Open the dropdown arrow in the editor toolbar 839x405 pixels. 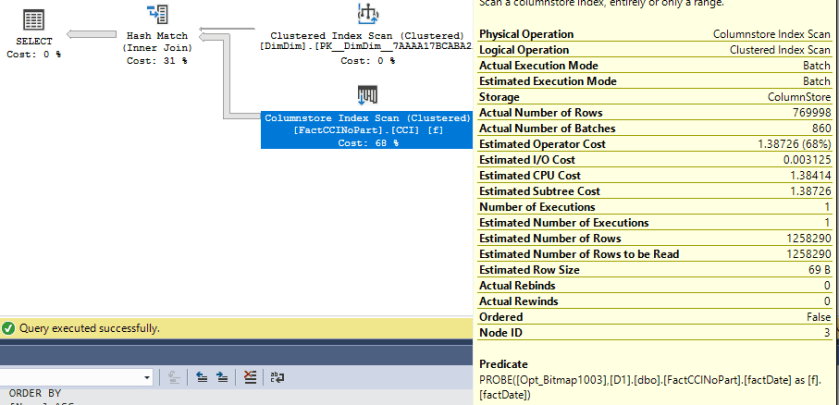[x=146, y=377]
